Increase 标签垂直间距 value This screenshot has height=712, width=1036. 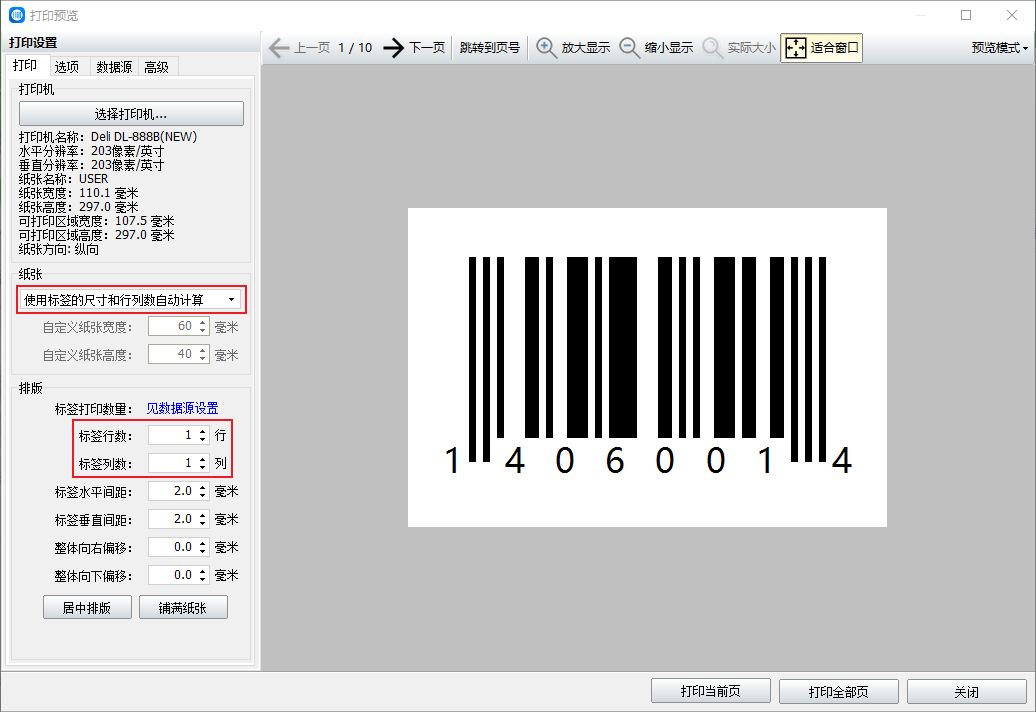(x=202, y=515)
